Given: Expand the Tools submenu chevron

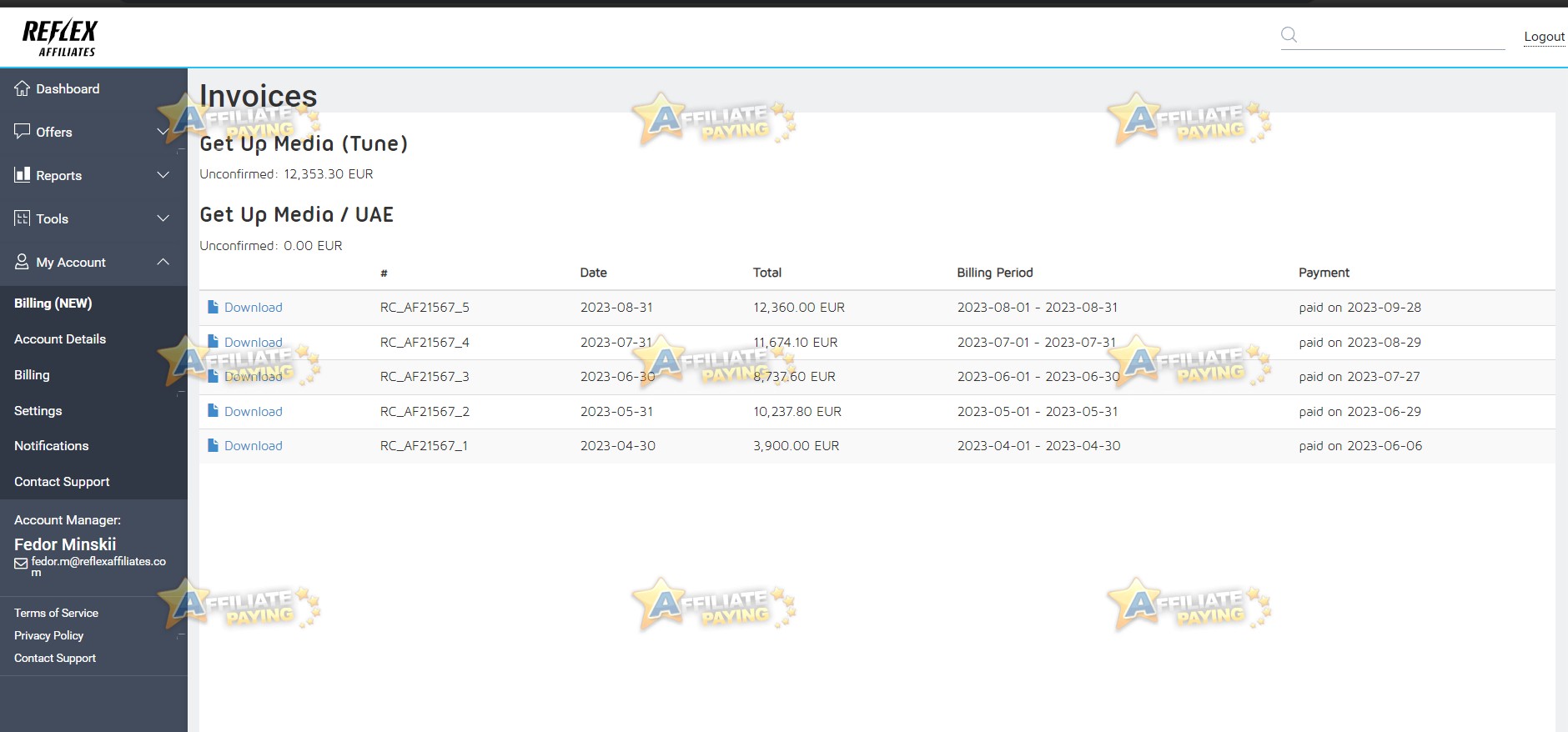Looking at the screenshot, I should [x=163, y=218].
